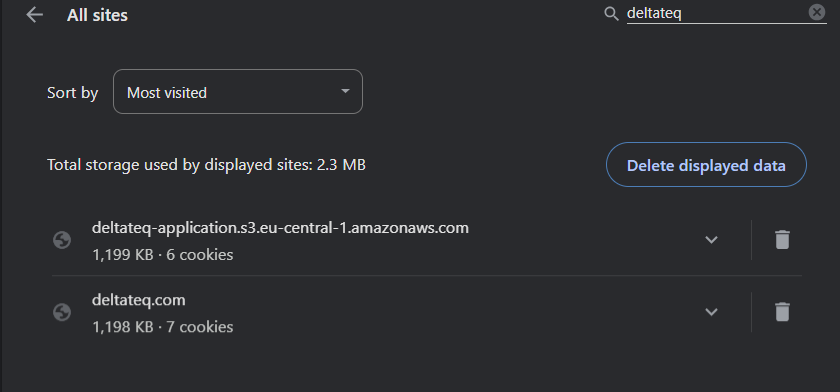Click Delete displayed data button
The image size is (840, 392).
click(x=706, y=165)
